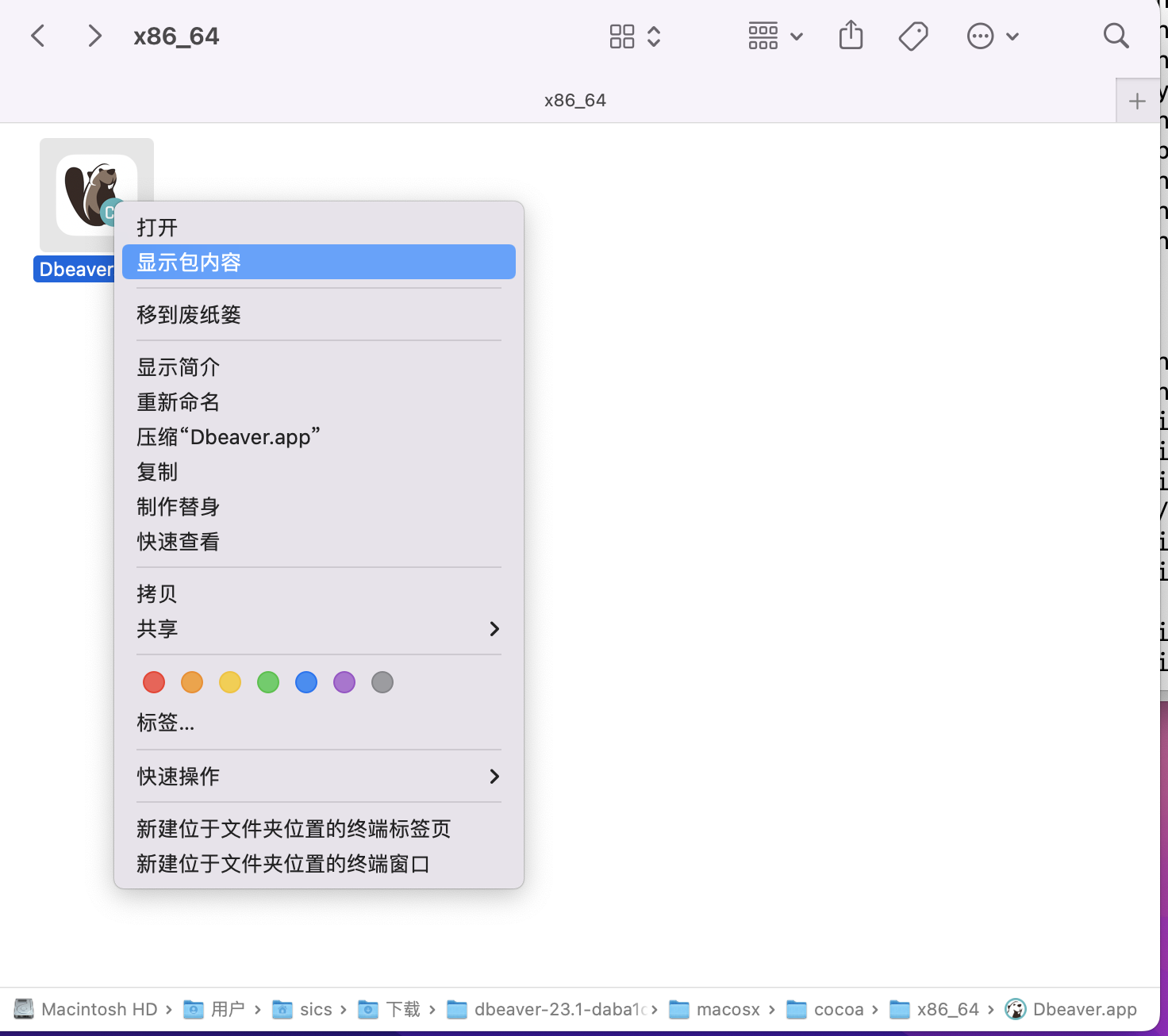Image resolution: width=1168 pixels, height=1036 pixels.
Task: Click 用户 folder in path bar
Action: (x=214, y=1009)
